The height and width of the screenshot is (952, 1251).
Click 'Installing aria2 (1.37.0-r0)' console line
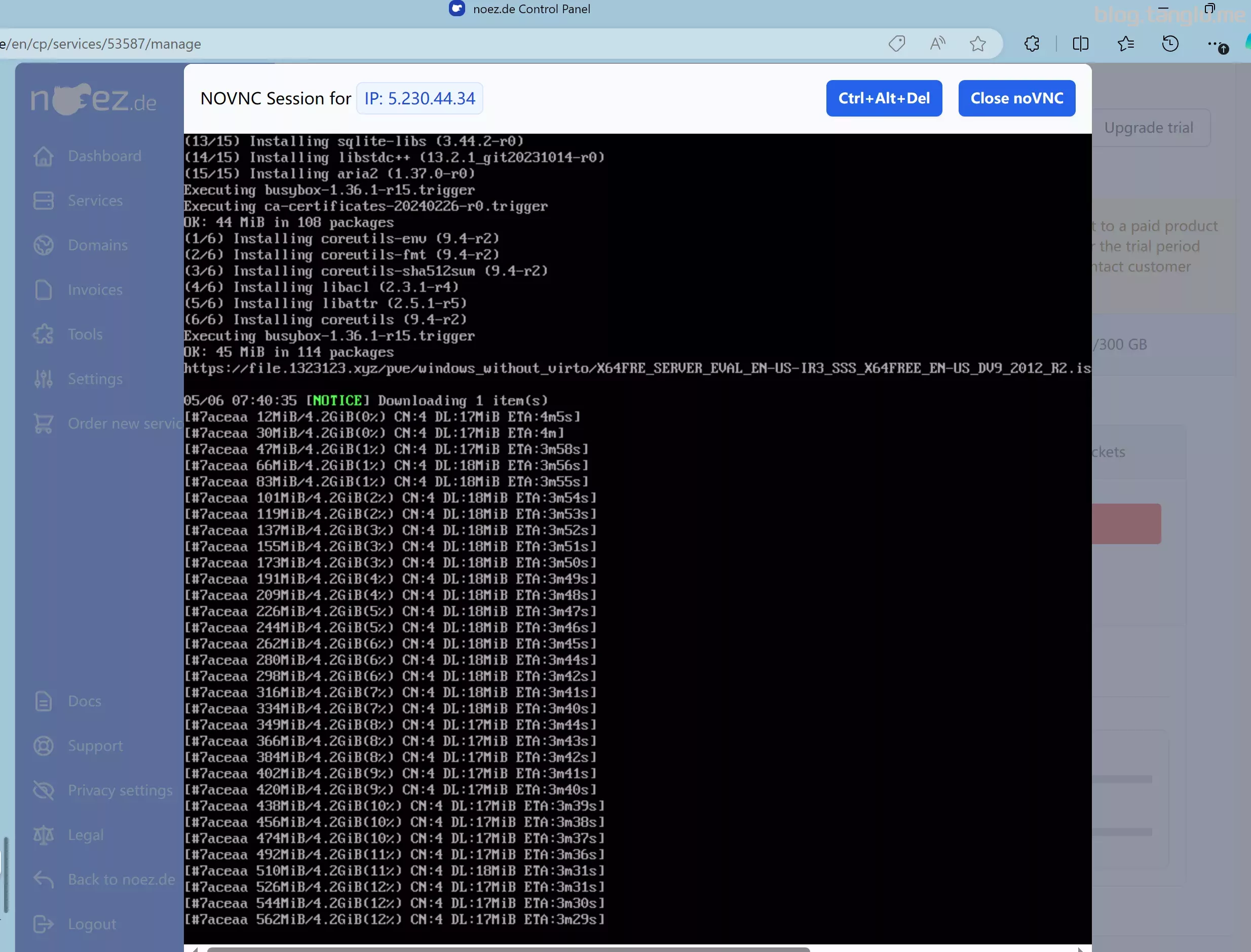[x=329, y=173]
